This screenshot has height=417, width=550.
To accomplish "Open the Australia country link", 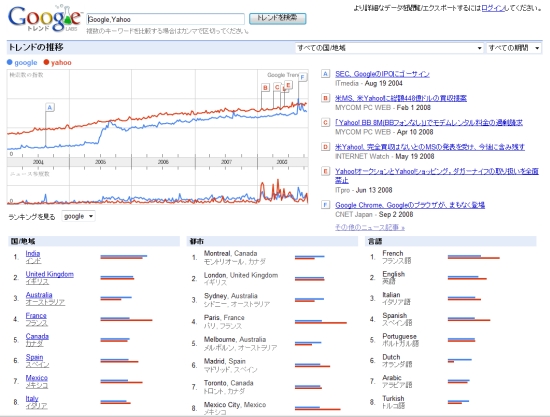I will click(x=39, y=295).
